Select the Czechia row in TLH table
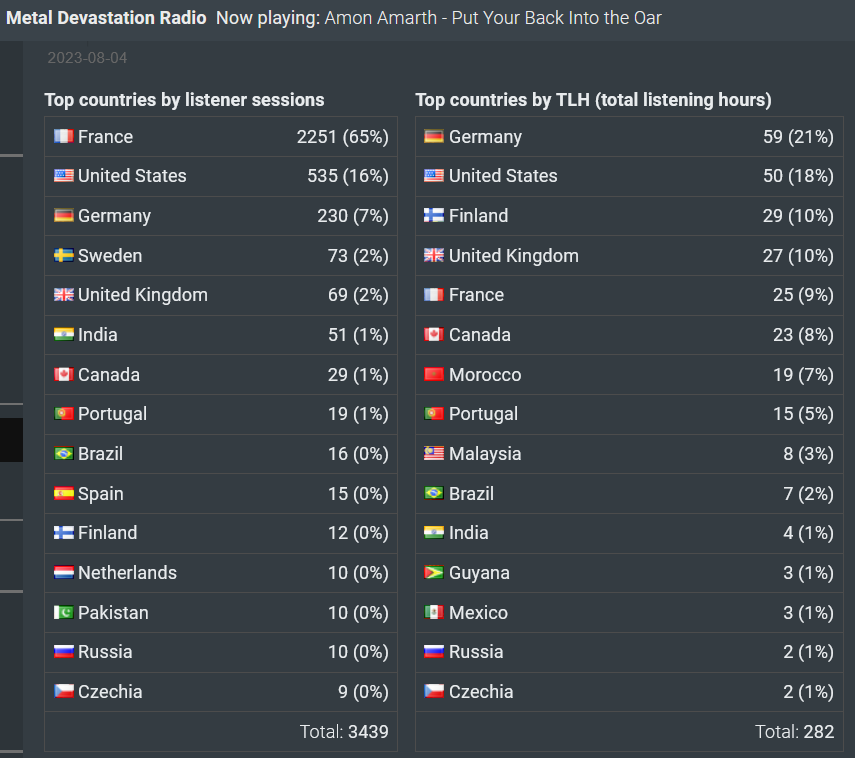 [x=629, y=692]
